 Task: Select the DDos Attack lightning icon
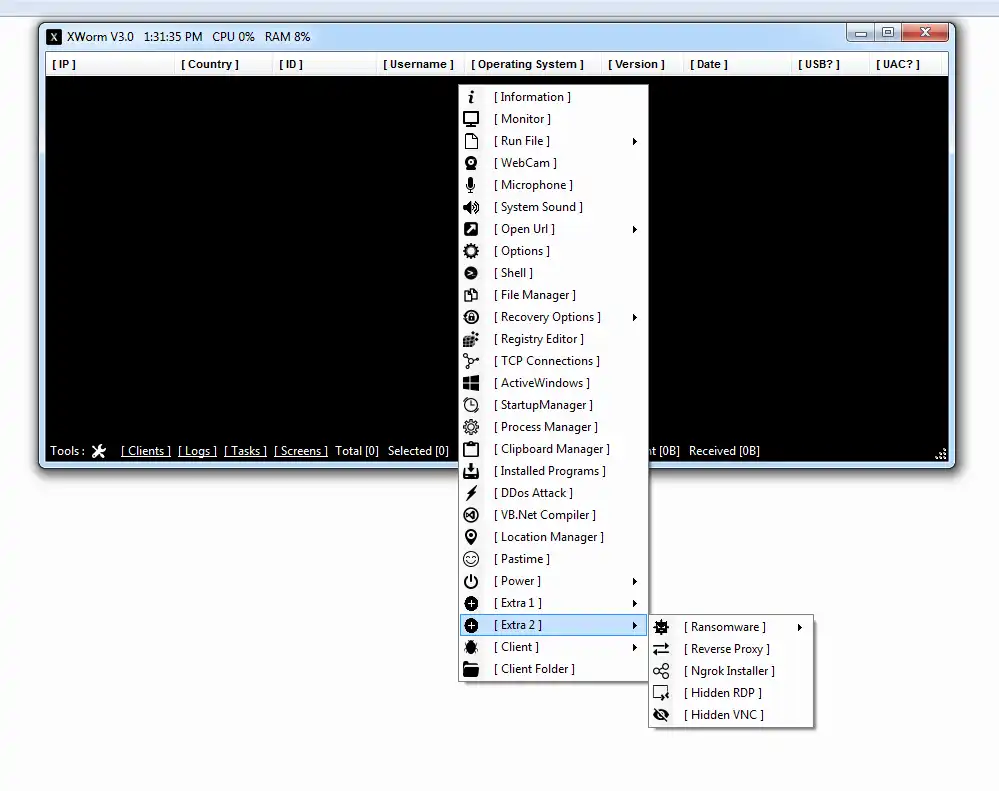pos(471,493)
